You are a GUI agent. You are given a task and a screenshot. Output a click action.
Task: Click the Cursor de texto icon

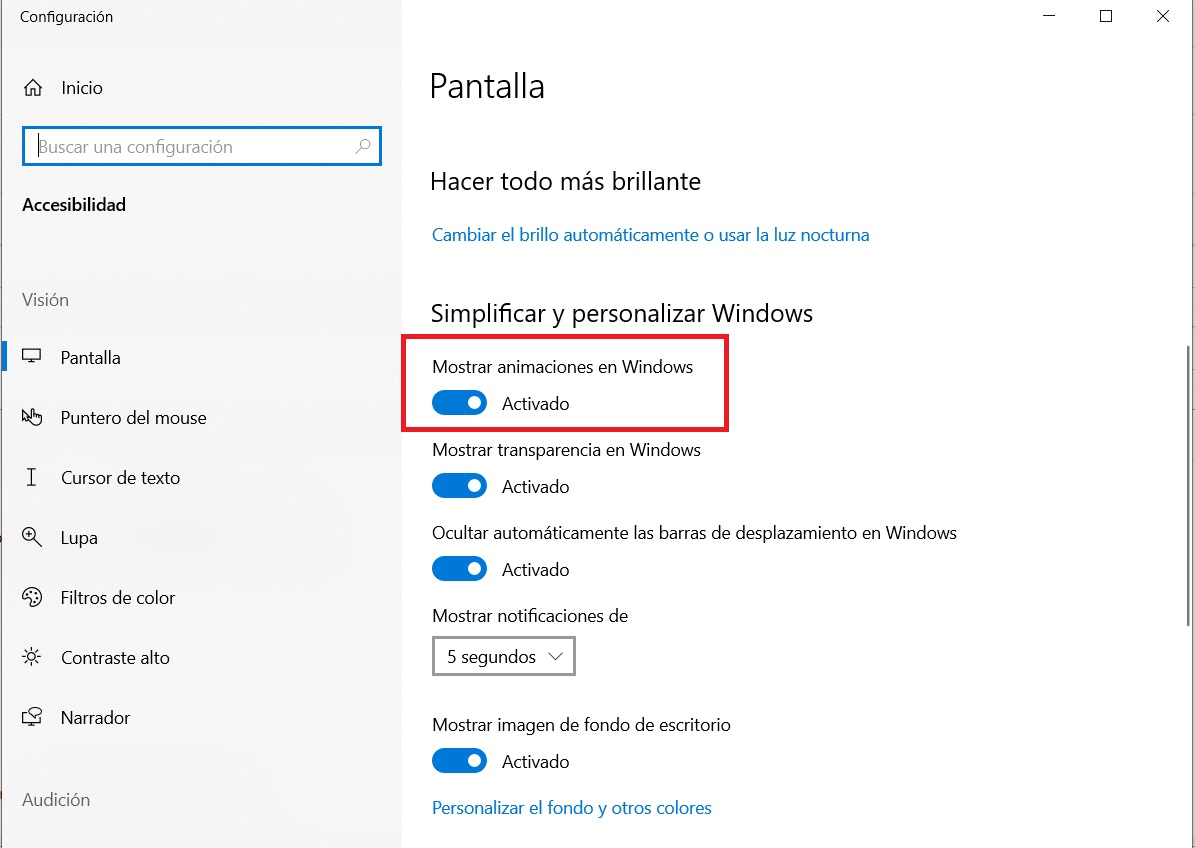[x=31, y=477]
